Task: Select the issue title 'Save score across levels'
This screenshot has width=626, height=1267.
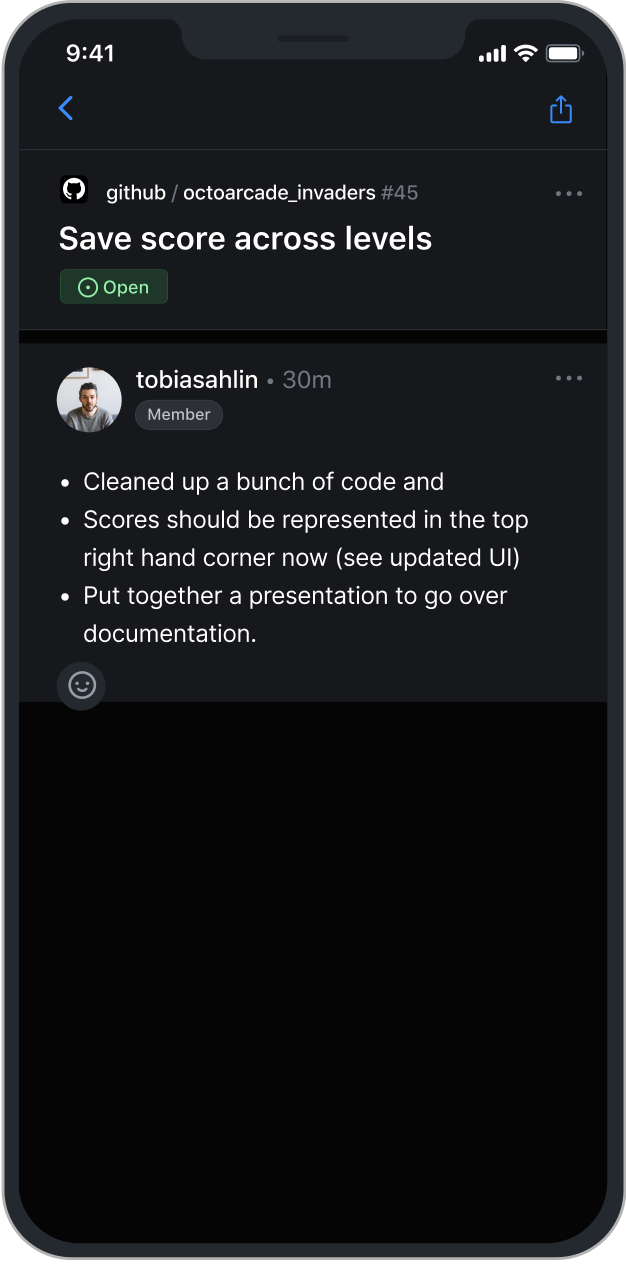Action: click(245, 239)
